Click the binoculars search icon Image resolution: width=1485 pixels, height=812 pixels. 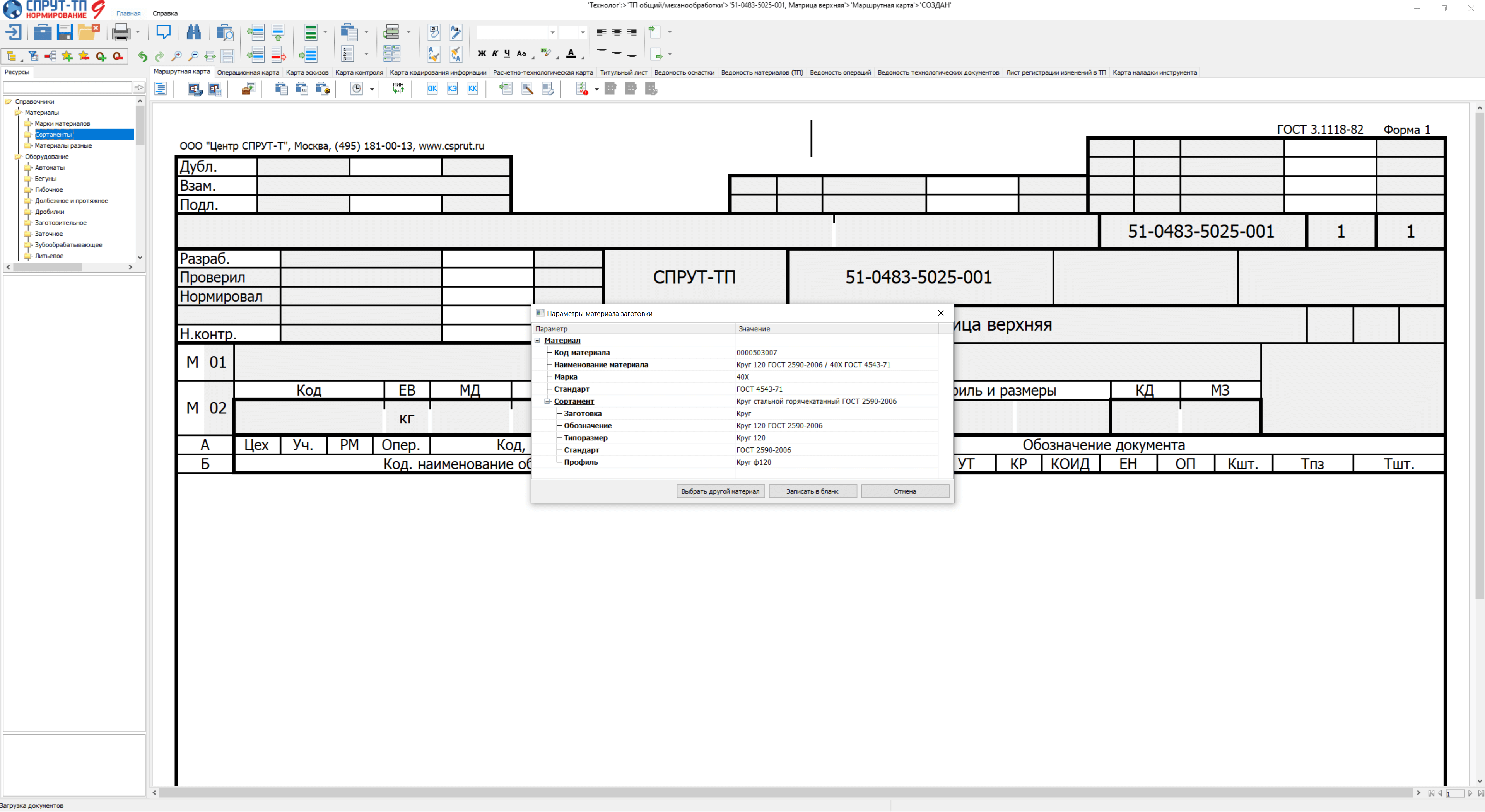[194, 32]
